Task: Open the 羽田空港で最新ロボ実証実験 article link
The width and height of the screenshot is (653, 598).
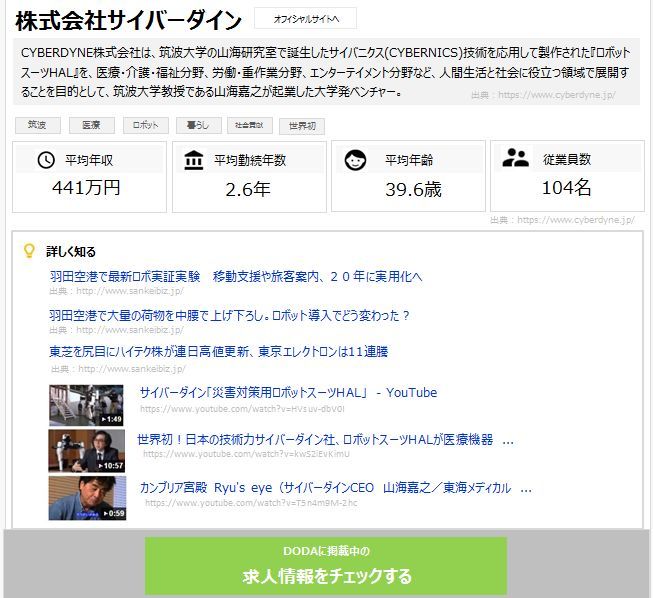Action: point(236,277)
